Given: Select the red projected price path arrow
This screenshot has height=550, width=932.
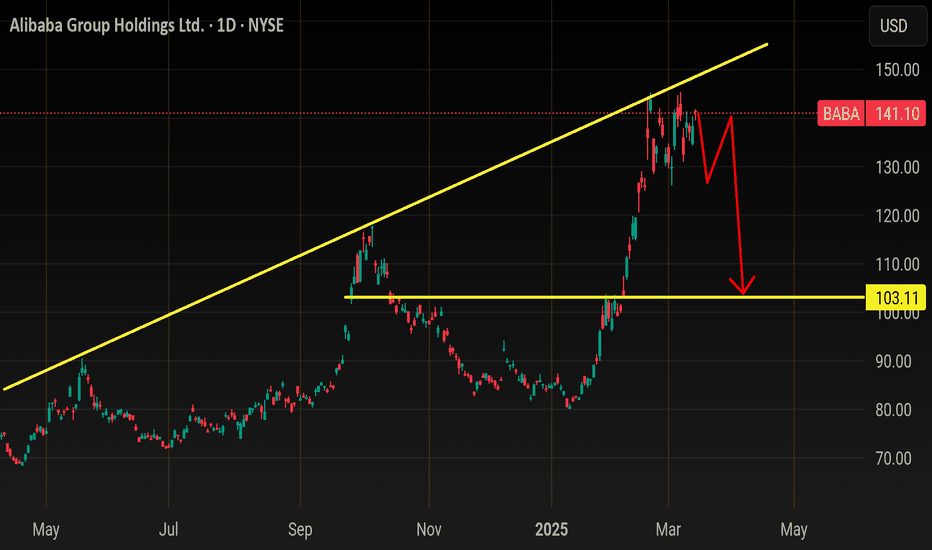Looking at the screenshot, I should point(737,202).
